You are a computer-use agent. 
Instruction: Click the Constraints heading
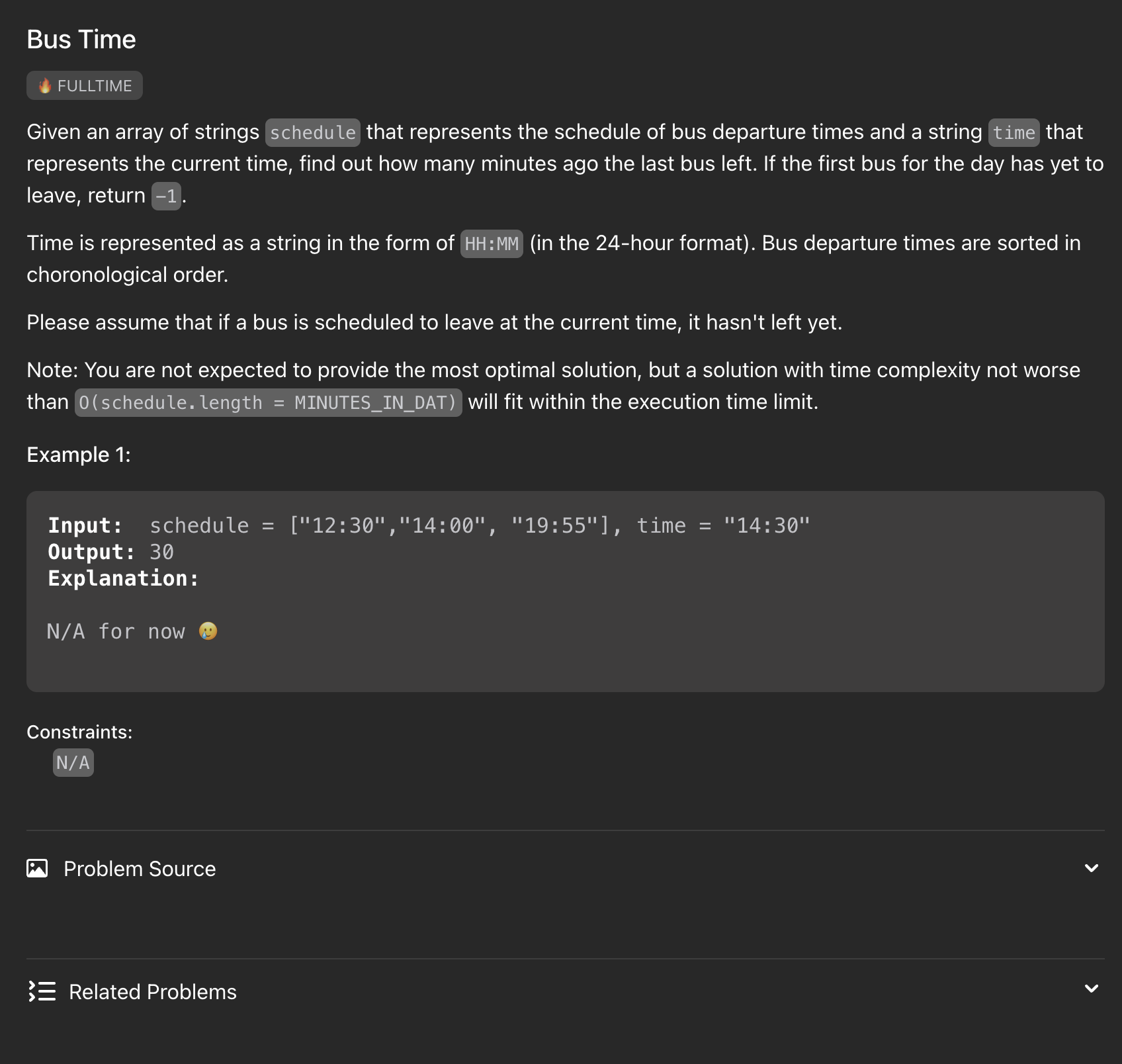click(79, 732)
